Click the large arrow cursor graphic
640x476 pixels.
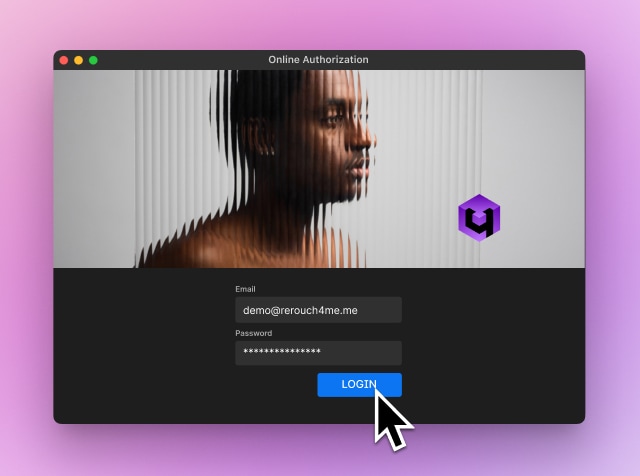(x=392, y=420)
